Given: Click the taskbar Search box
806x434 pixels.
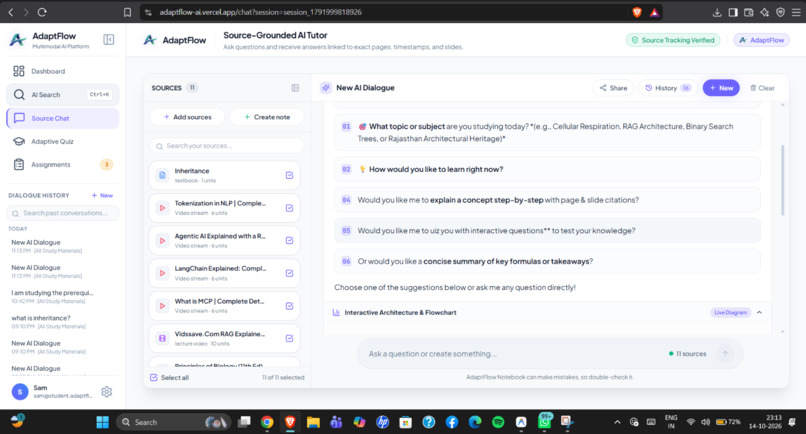Looking at the screenshot, I should coord(174,422).
